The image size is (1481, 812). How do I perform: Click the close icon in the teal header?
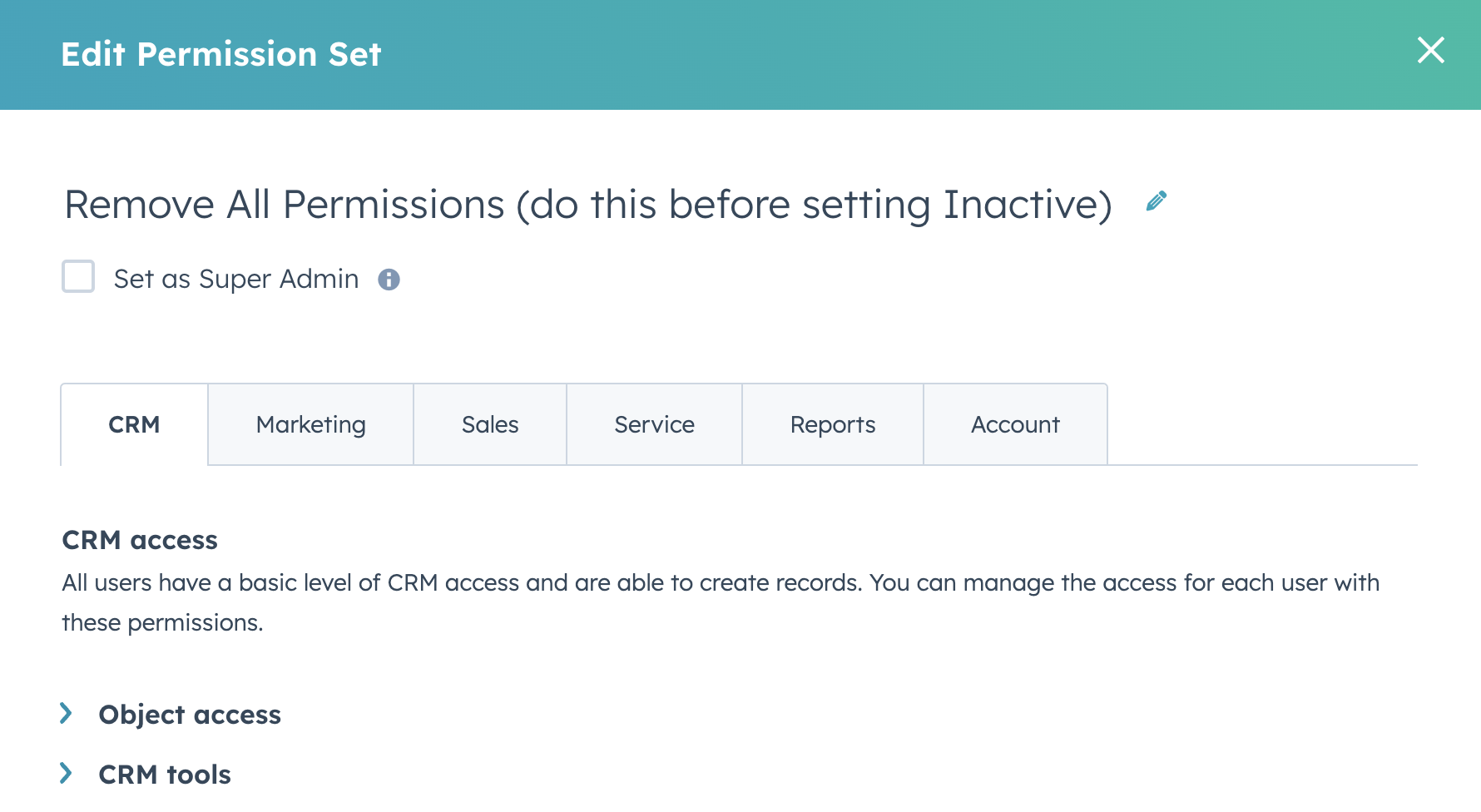(1430, 51)
